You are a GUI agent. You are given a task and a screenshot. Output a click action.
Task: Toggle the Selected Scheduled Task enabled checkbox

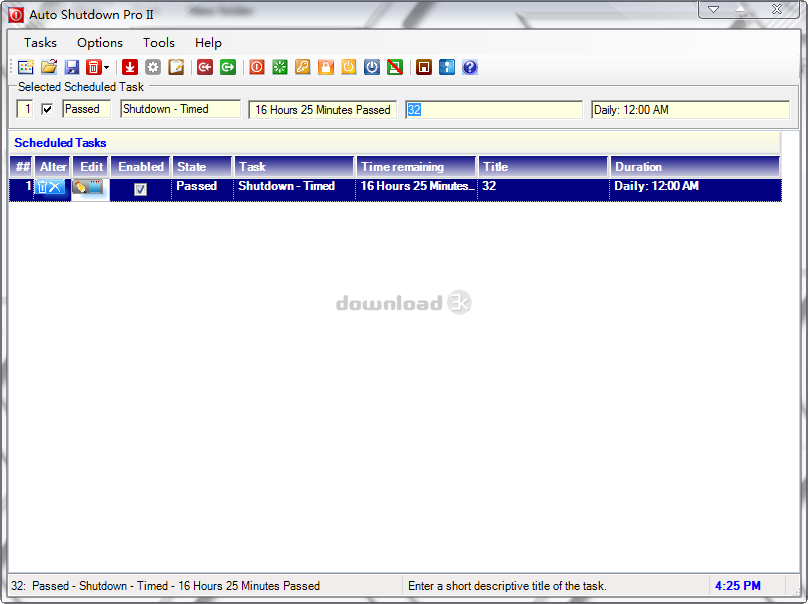coord(47,109)
